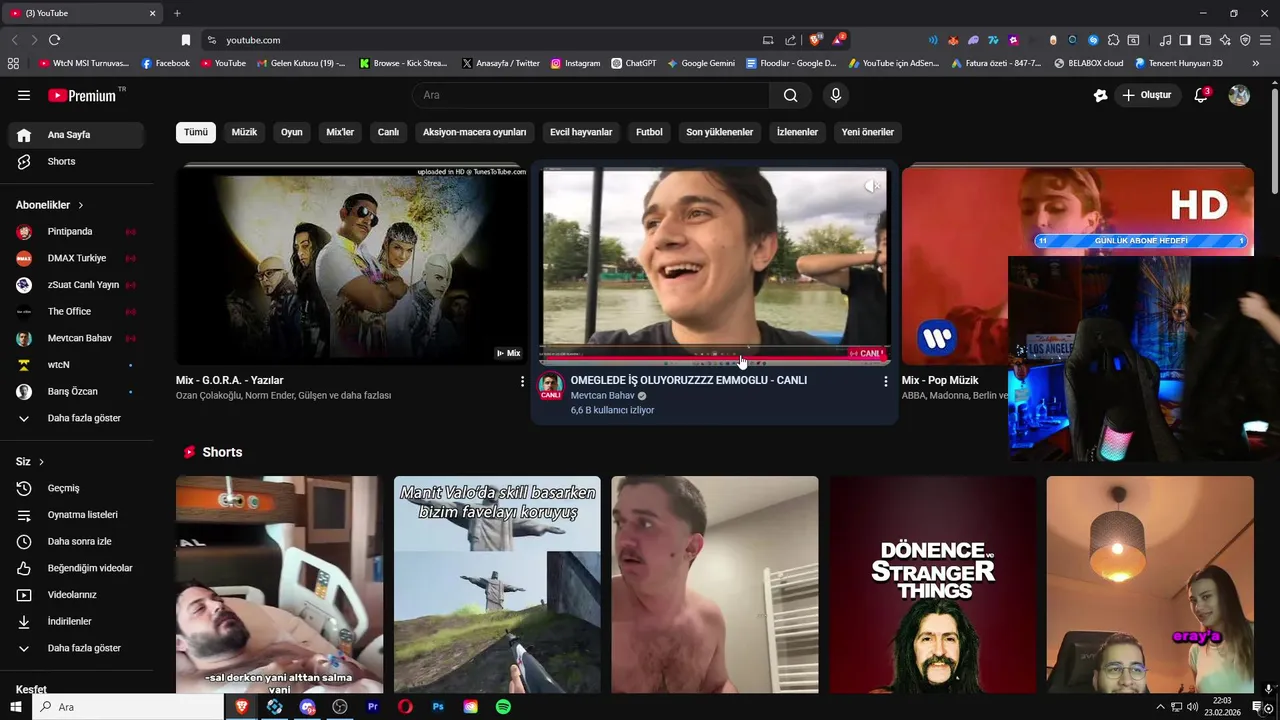Open the Brave Rewards triangle icon

tap(838, 40)
